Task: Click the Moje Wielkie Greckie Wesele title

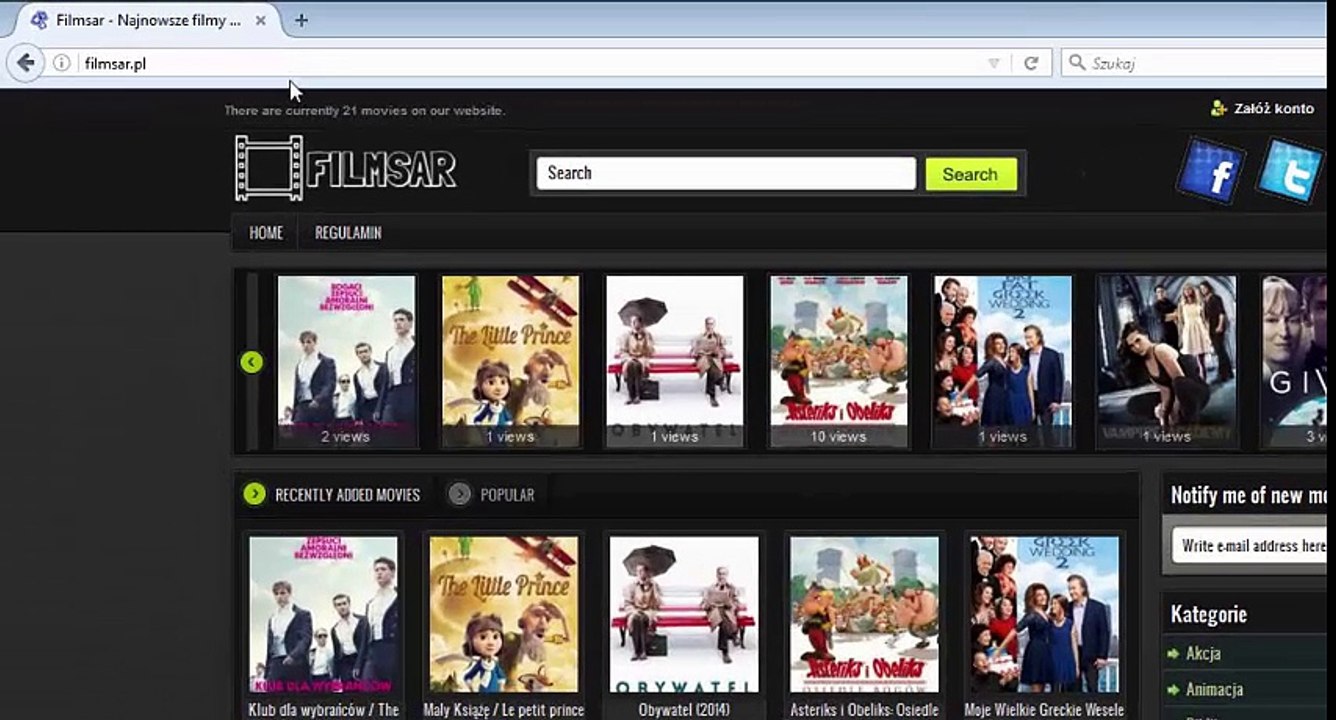Action: 1044,710
